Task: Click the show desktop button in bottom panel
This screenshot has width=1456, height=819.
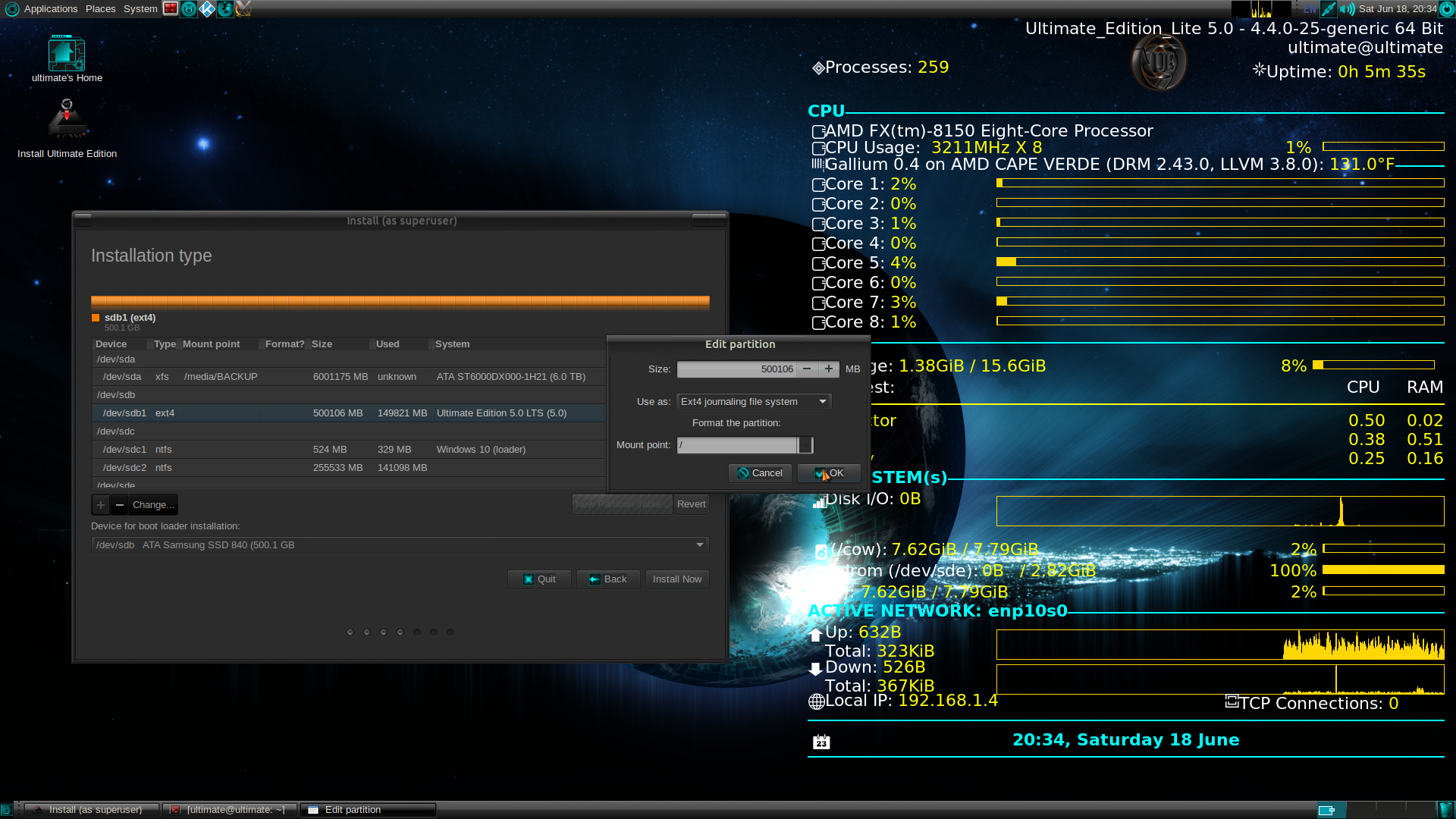Action: click(7, 810)
